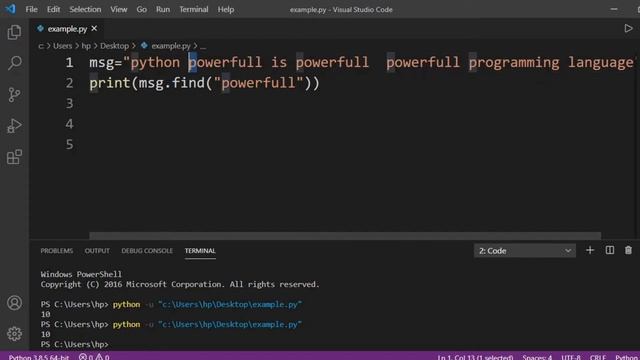Create a new terminal with plus icon
Viewport: 640px width, 360px height.
(590, 250)
